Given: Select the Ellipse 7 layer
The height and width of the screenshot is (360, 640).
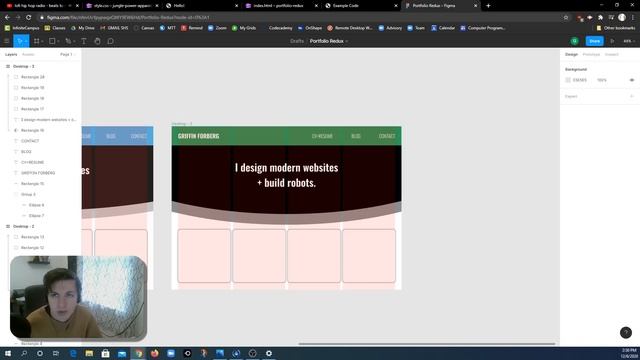Looking at the screenshot, I should point(36,216).
